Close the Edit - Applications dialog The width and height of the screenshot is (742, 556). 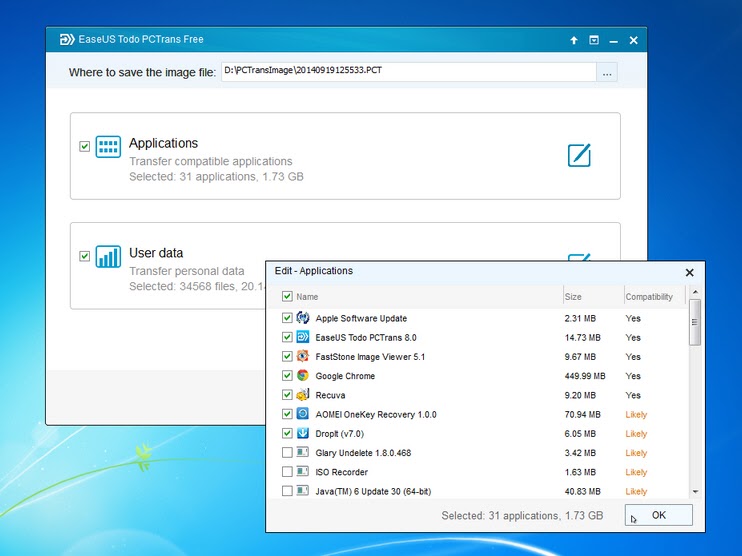pyautogui.click(x=689, y=273)
